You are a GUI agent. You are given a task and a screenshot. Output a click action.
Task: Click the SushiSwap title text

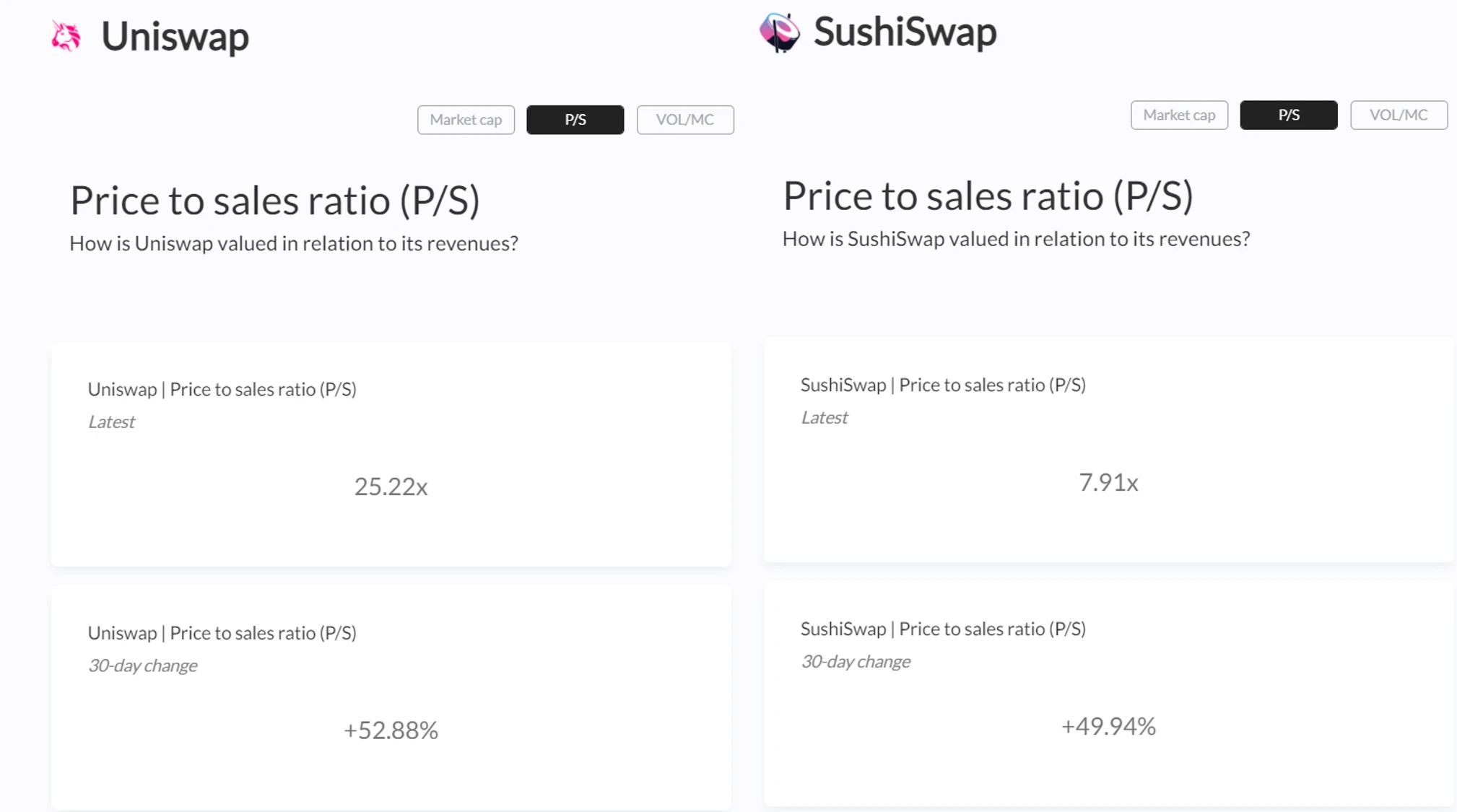tap(905, 32)
